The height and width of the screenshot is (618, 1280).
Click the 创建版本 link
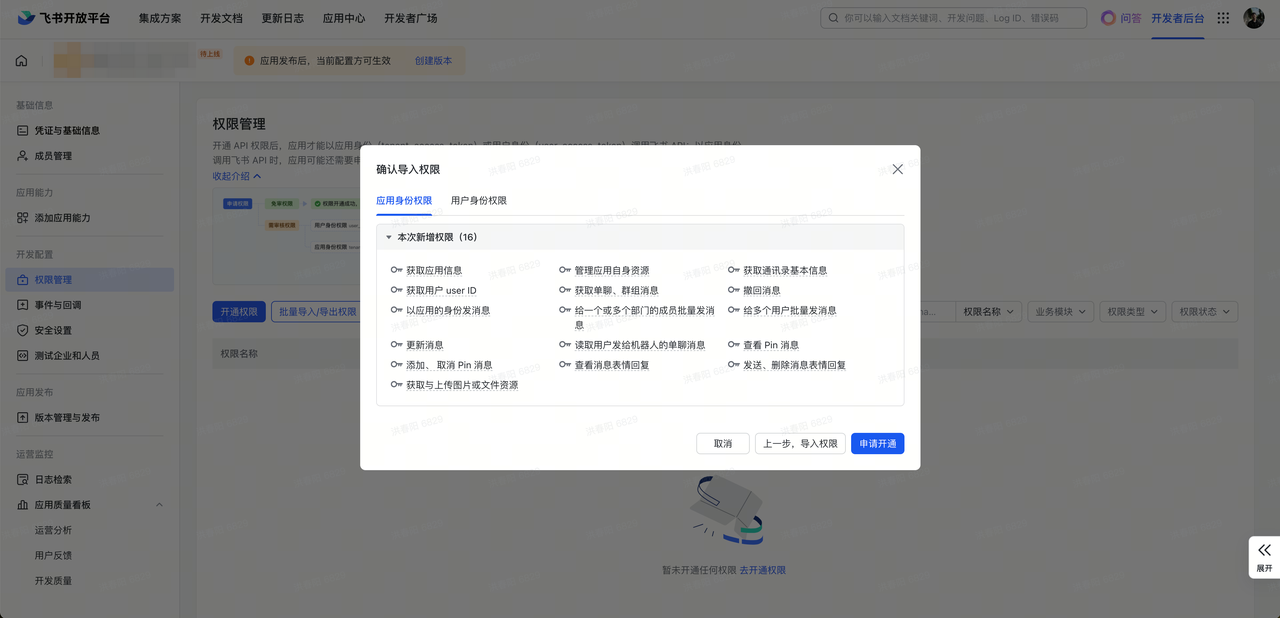coord(433,61)
